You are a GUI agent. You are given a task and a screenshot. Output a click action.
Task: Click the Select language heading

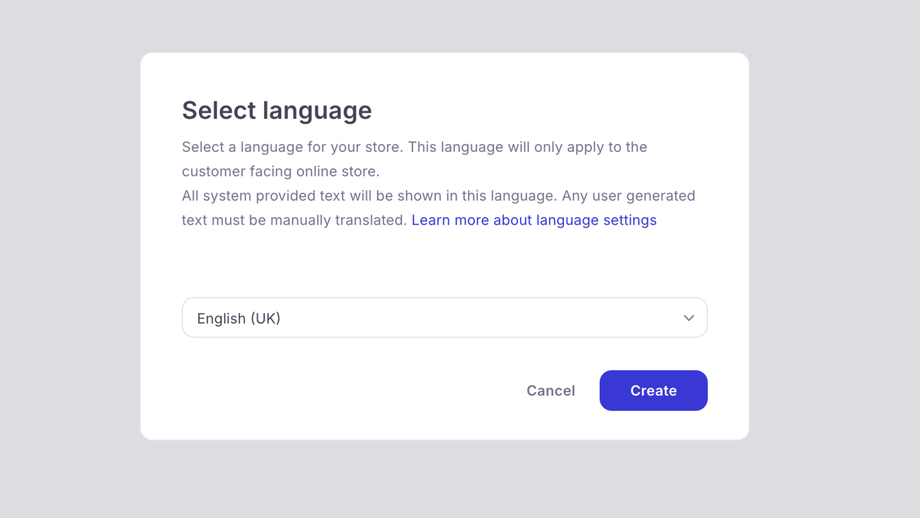(x=277, y=110)
